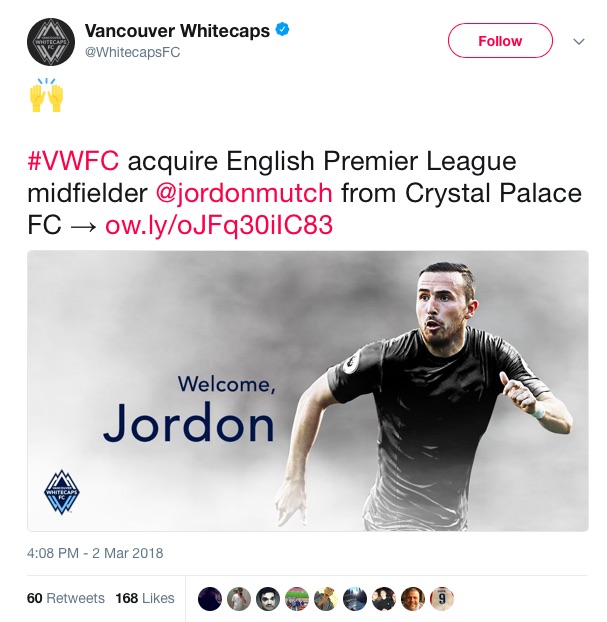
Task: Open the black-and-white mustached face avatar
Action: coord(268,598)
